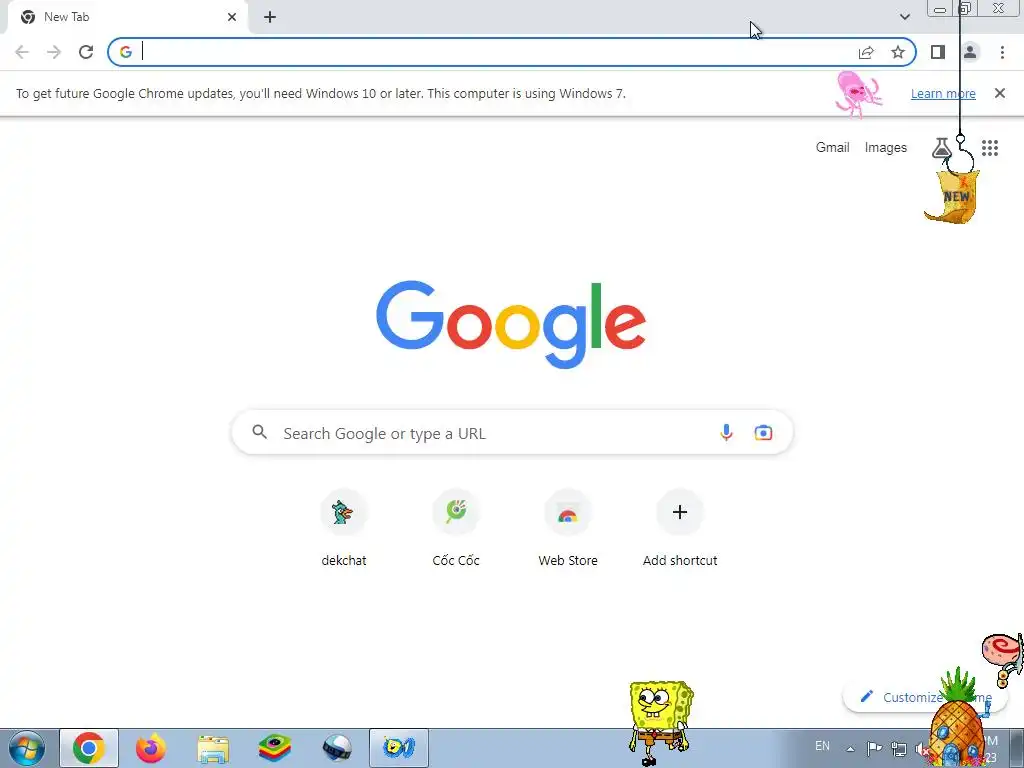Bookmark this tab with the star icon
This screenshot has width=1024, height=768.
pyautogui.click(x=898, y=52)
